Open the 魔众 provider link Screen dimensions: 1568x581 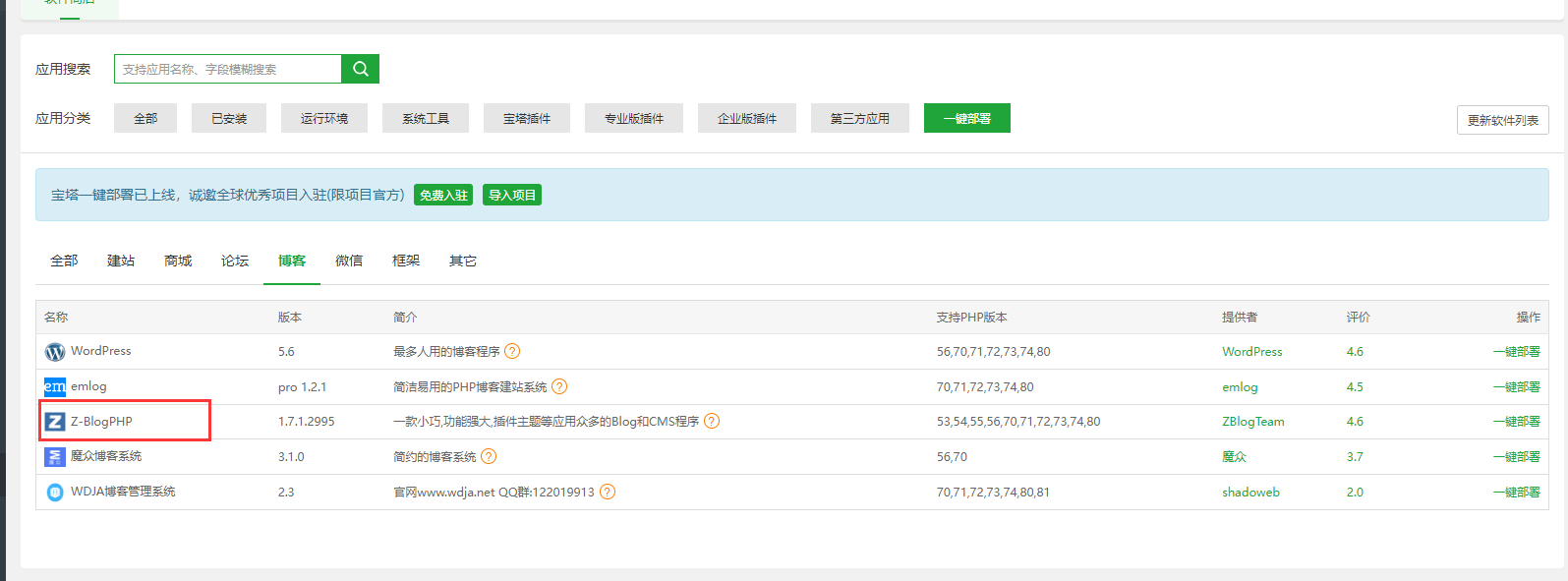pyautogui.click(x=1234, y=456)
